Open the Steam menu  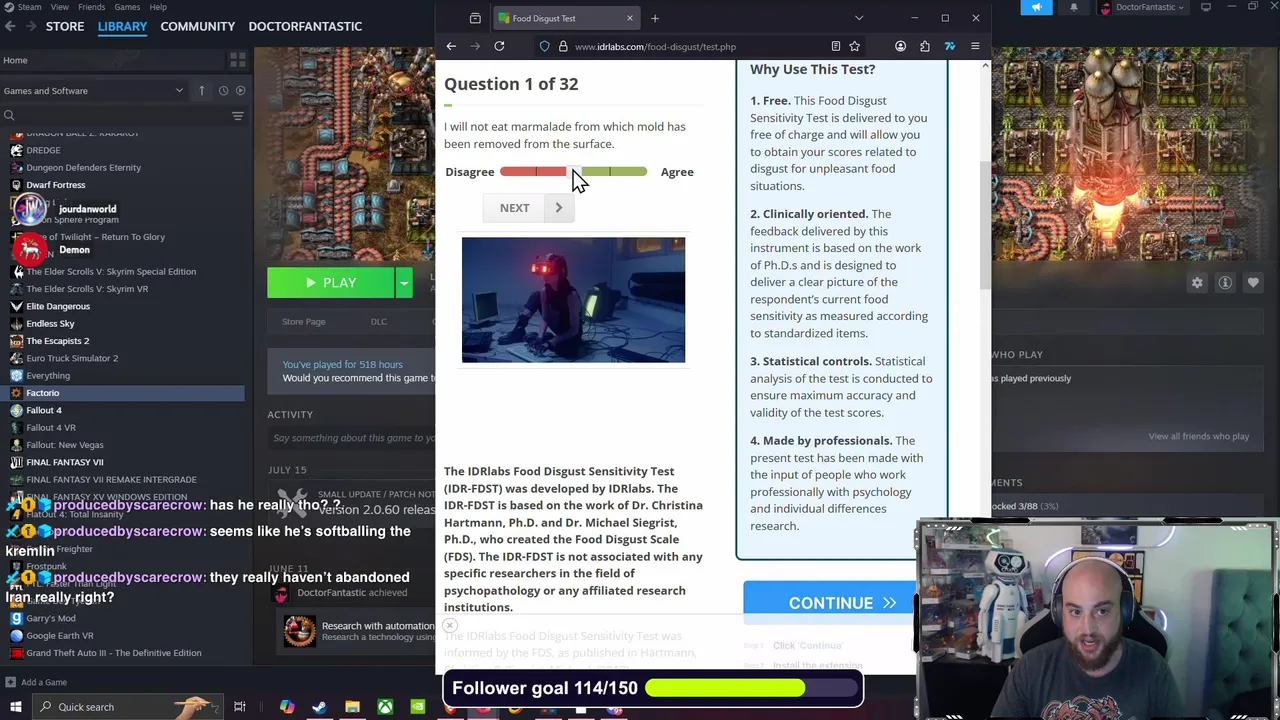[29, 7]
